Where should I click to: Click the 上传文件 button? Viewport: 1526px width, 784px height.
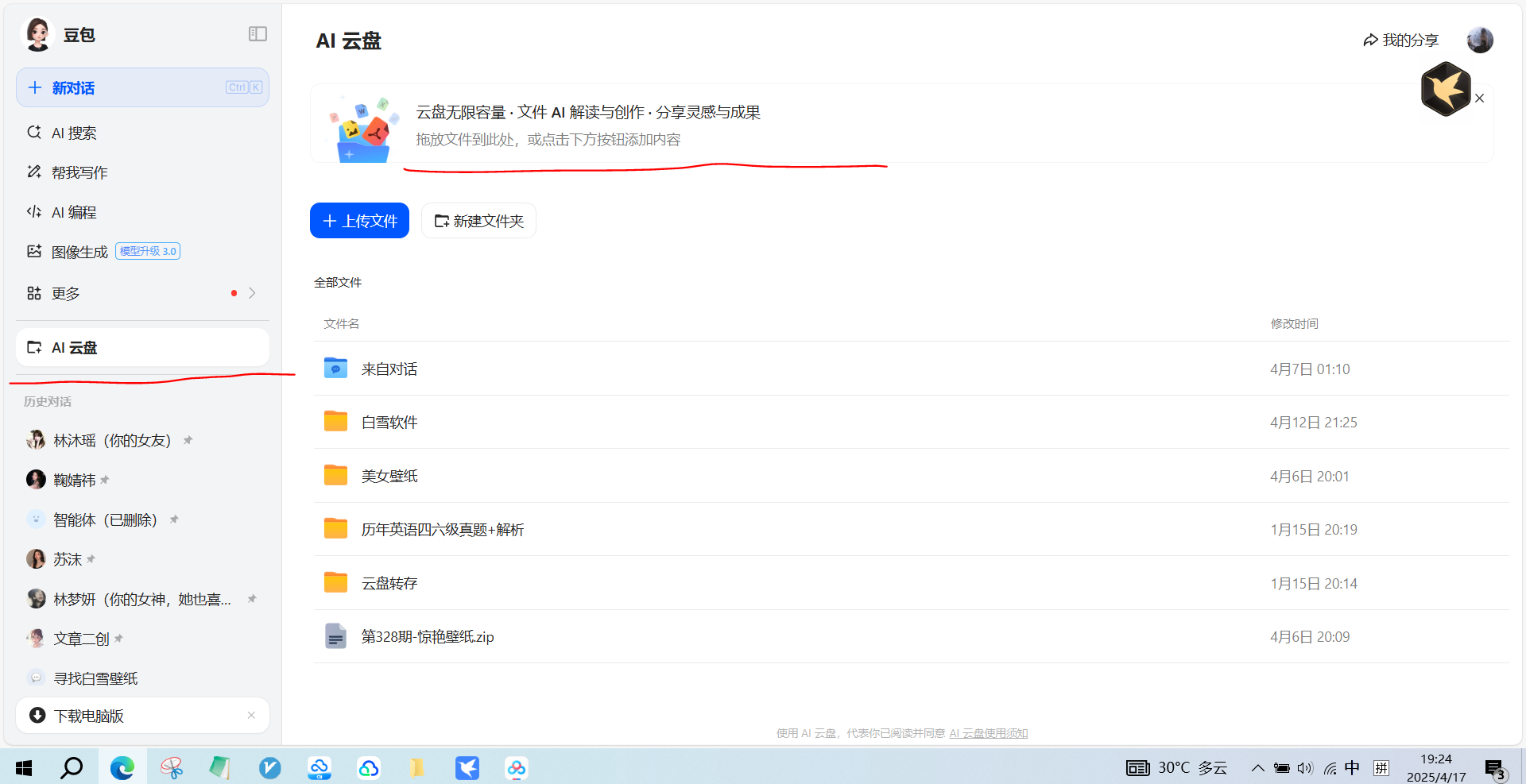coord(359,220)
